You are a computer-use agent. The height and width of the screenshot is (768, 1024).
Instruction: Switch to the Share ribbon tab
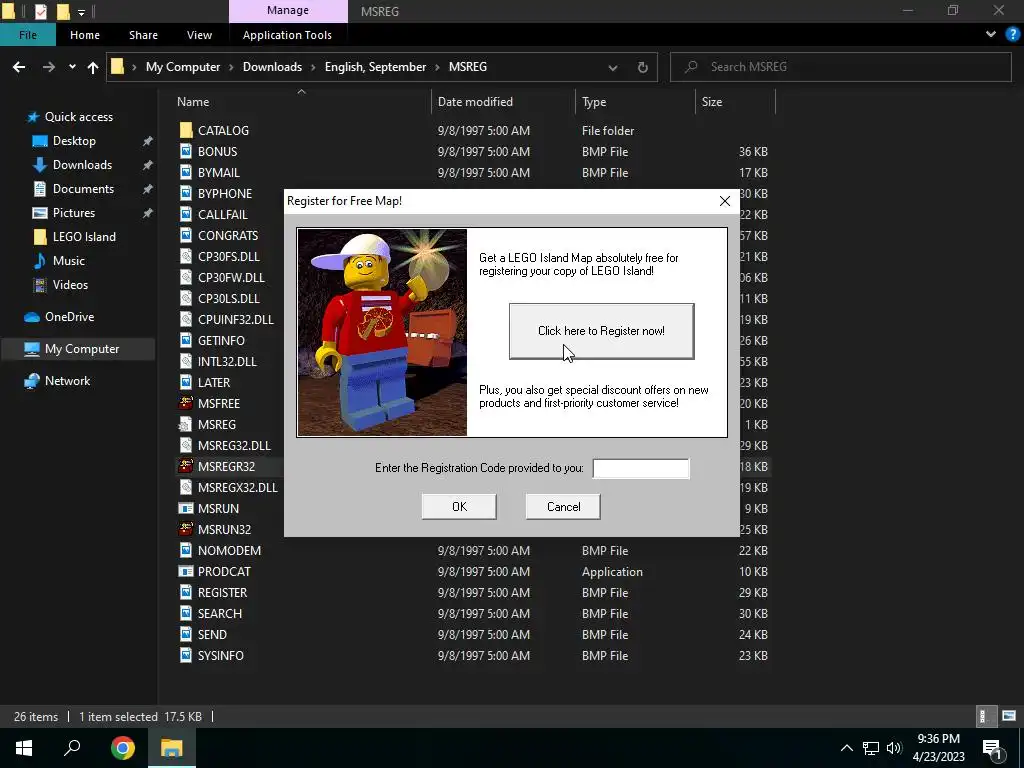[144, 35]
